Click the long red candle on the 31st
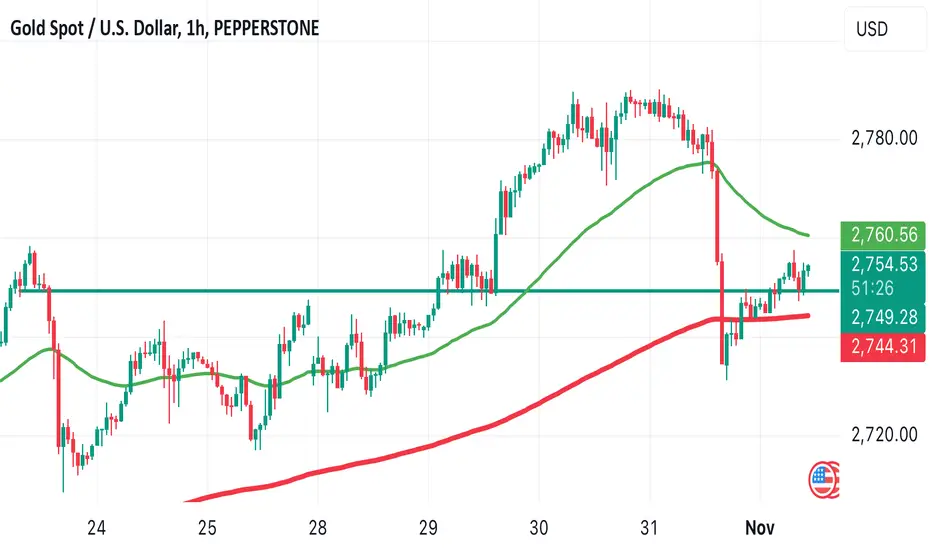Image resolution: width=932 pixels, height=550 pixels. 717,215
